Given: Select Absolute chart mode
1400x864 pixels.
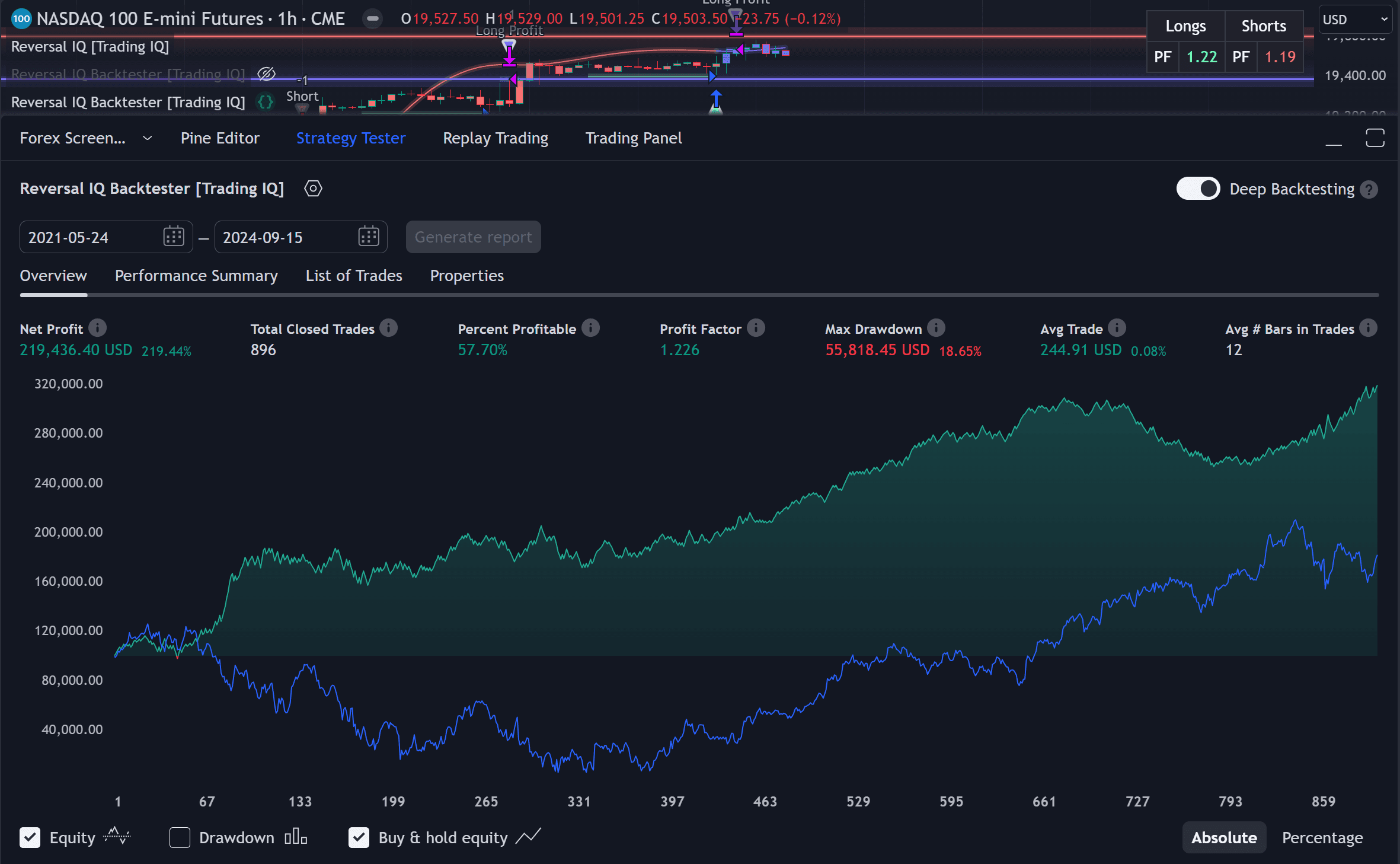Looking at the screenshot, I should (x=1224, y=837).
